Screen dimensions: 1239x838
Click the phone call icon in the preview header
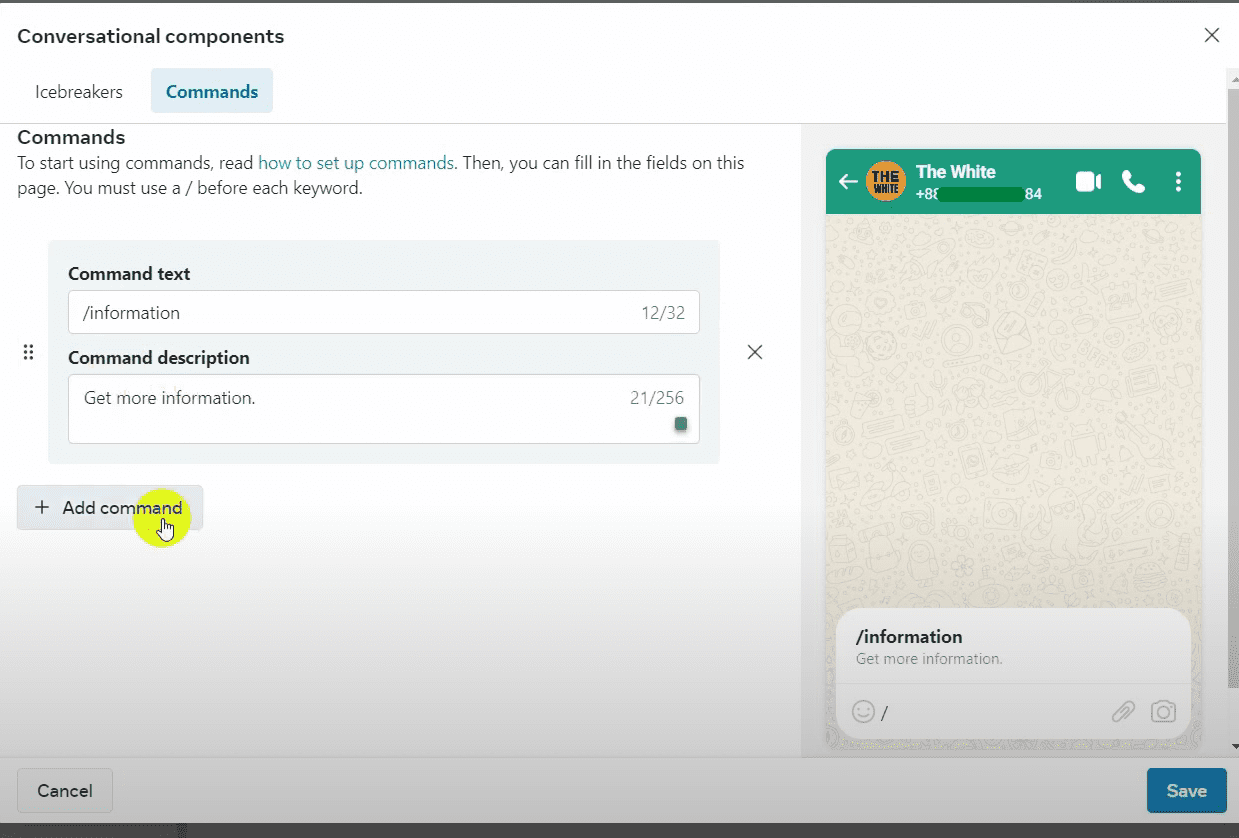click(x=1133, y=182)
